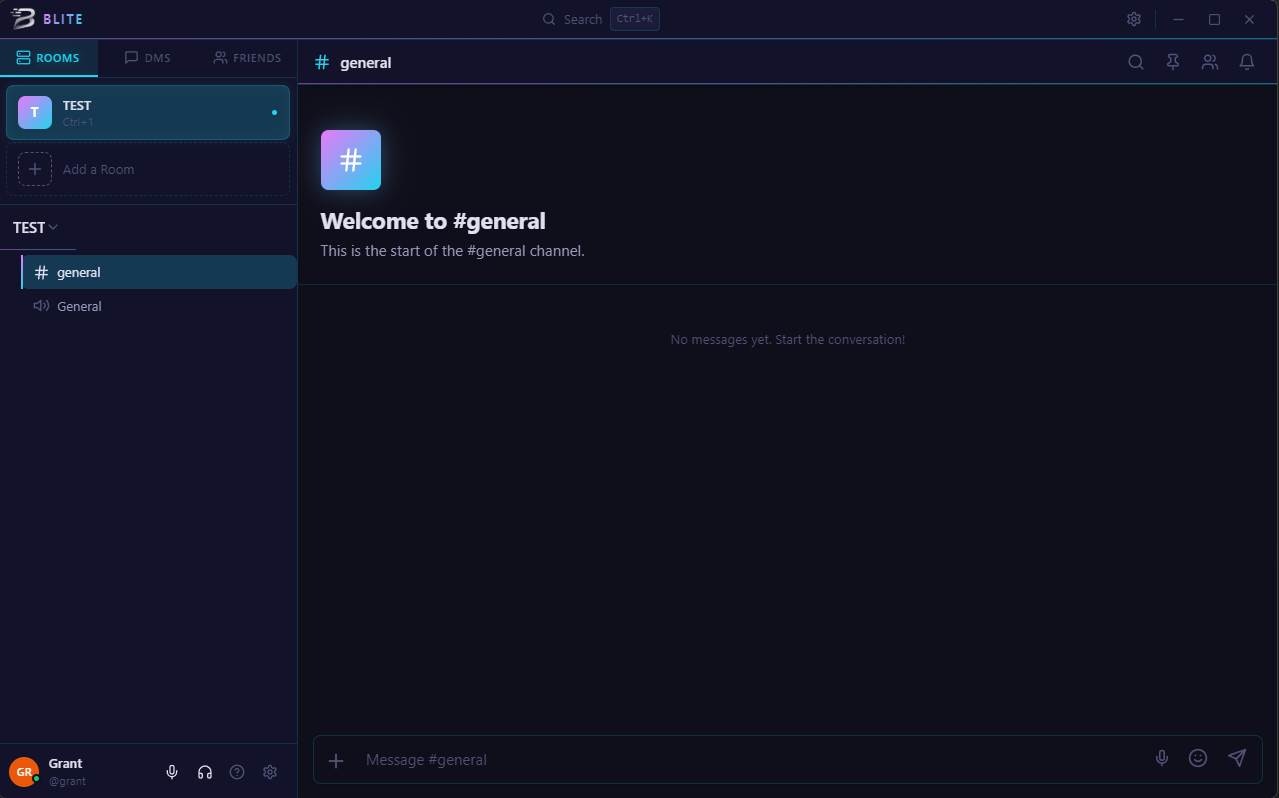The image size is (1279, 798).
Task: Show pinned messages
Action: tap(1173, 62)
